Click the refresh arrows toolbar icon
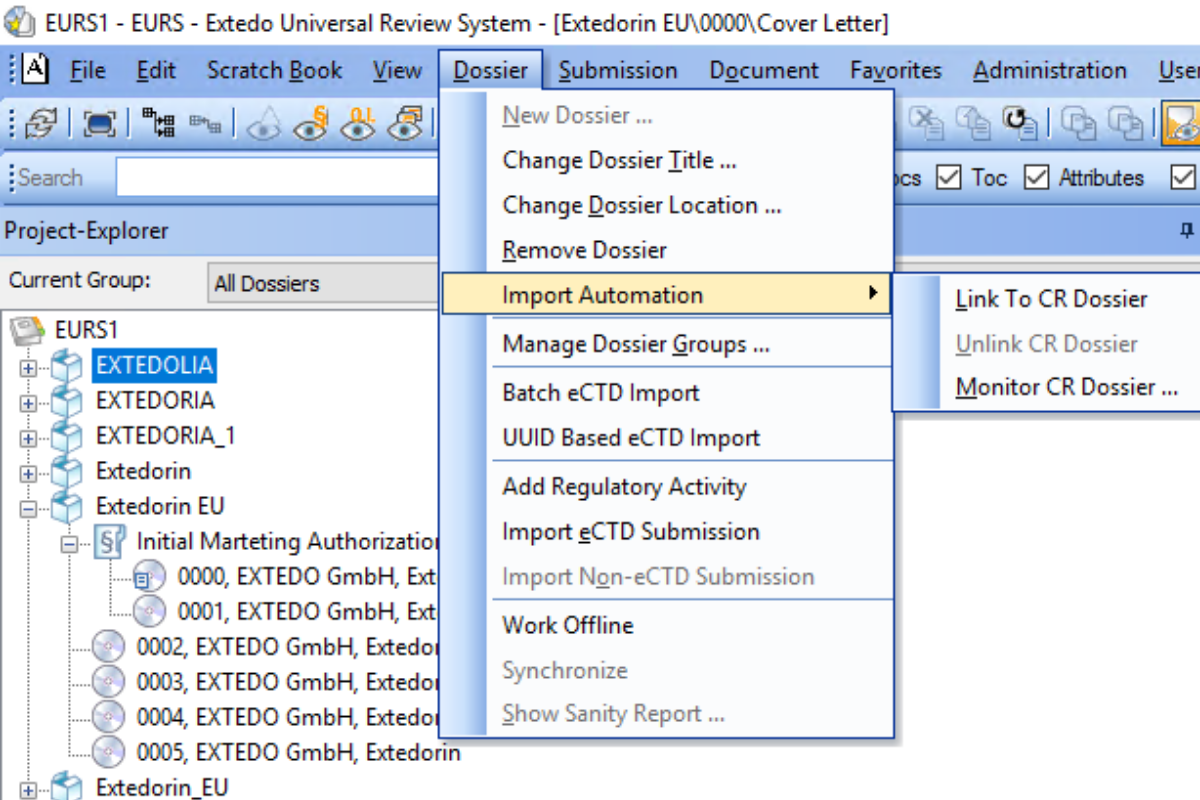The width and height of the screenshot is (1200, 800). point(41,123)
